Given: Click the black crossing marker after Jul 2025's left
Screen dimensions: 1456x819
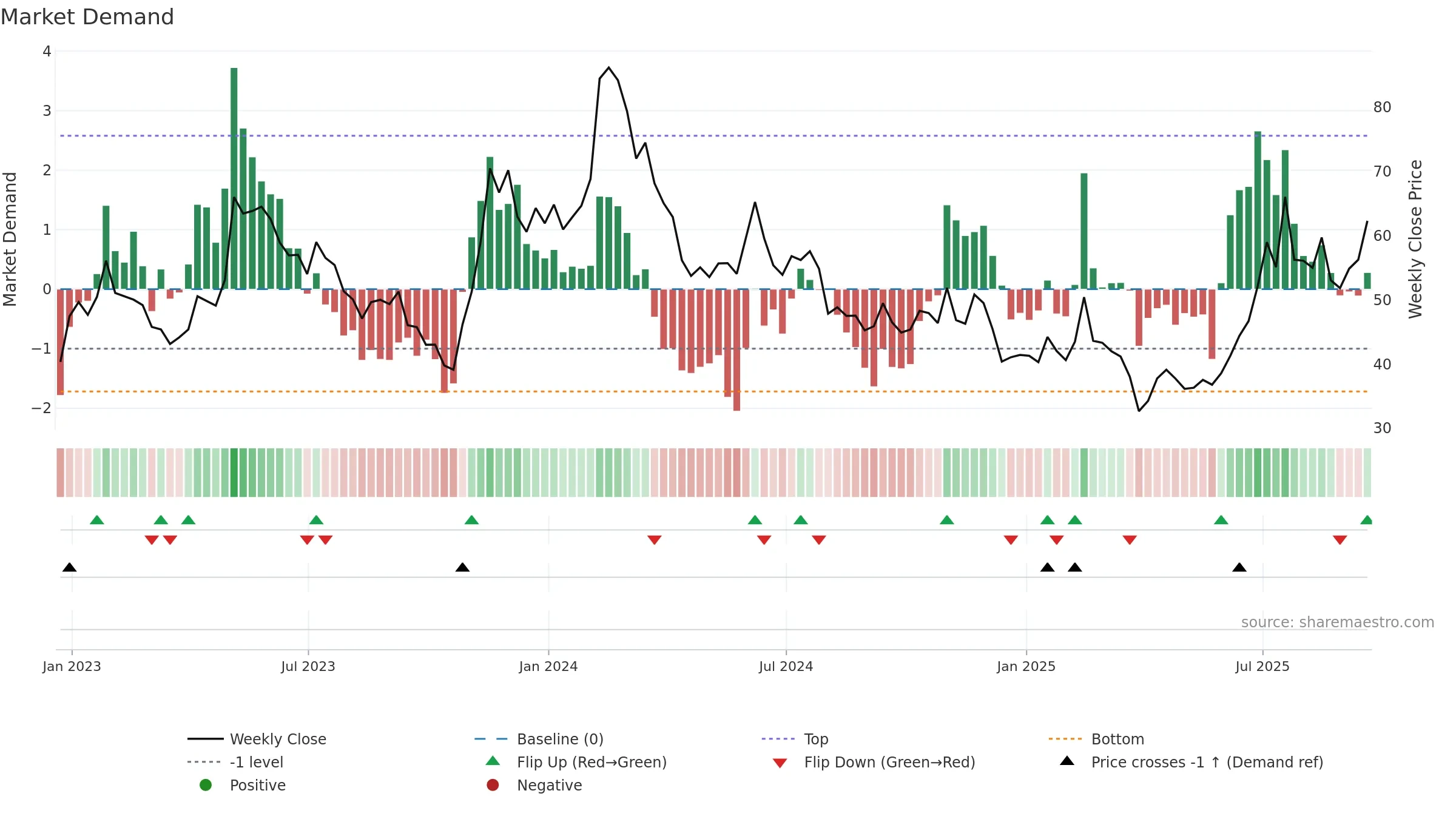Looking at the screenshot, I should (x=1239, y=567).
